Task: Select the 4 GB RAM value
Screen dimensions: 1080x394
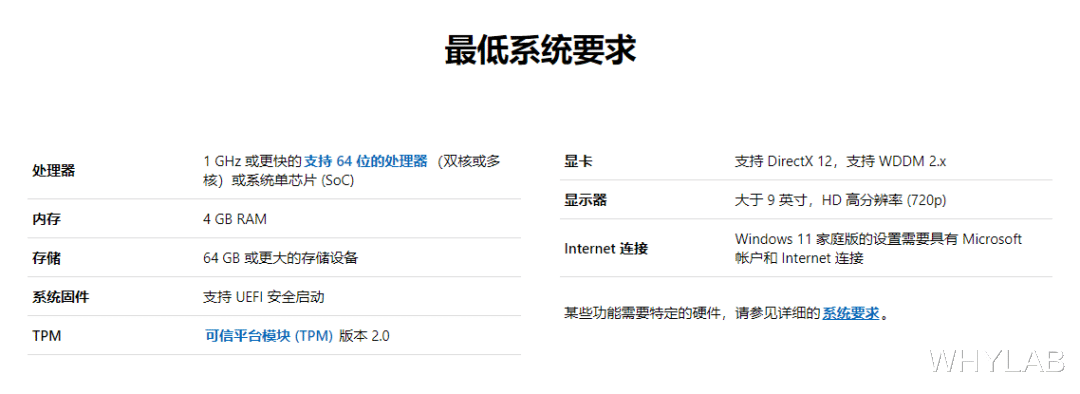Action: [x=235, y=219]
